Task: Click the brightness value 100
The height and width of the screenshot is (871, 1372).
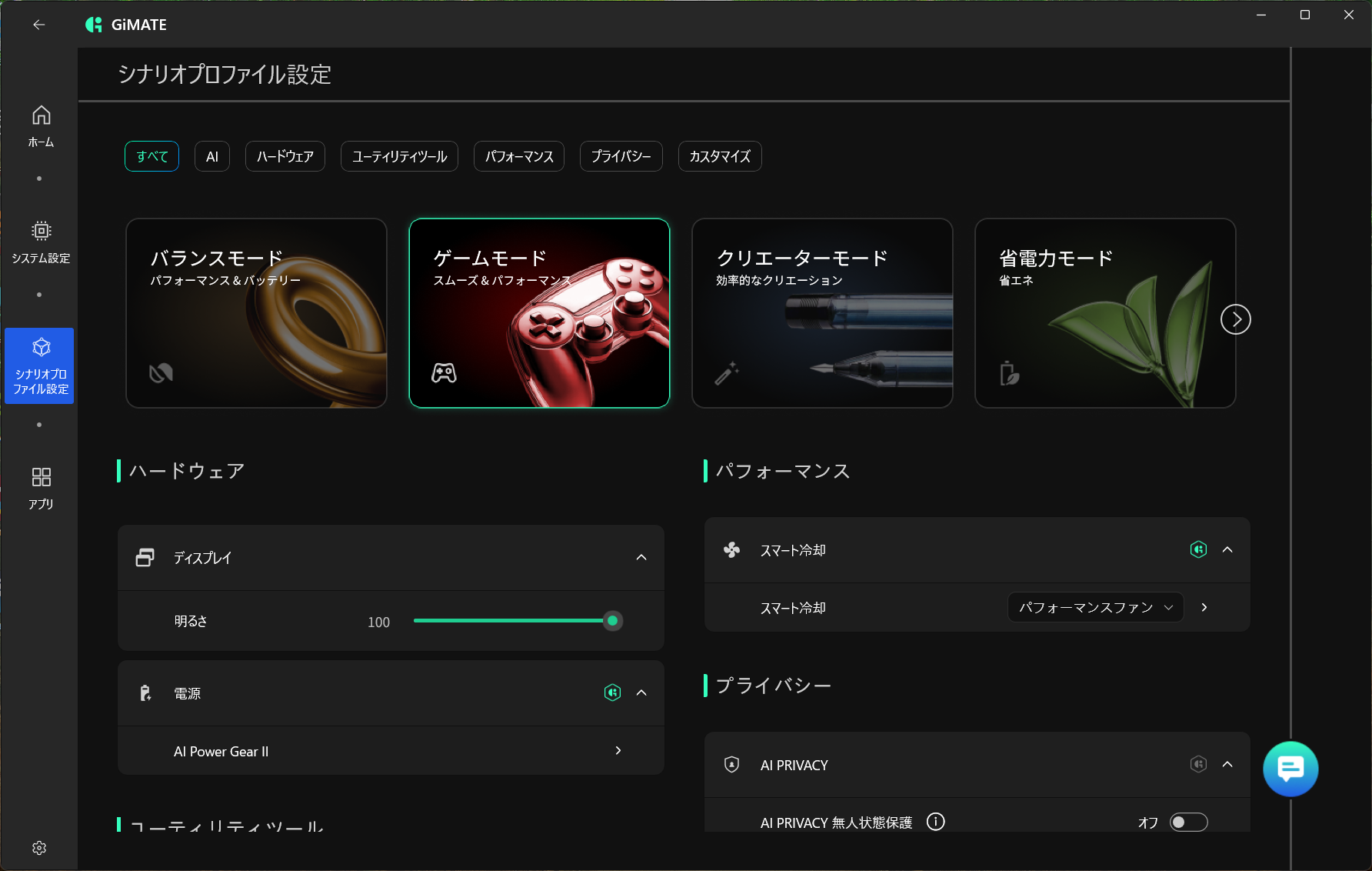Action: pyautogui.click(x=378, y=622)
